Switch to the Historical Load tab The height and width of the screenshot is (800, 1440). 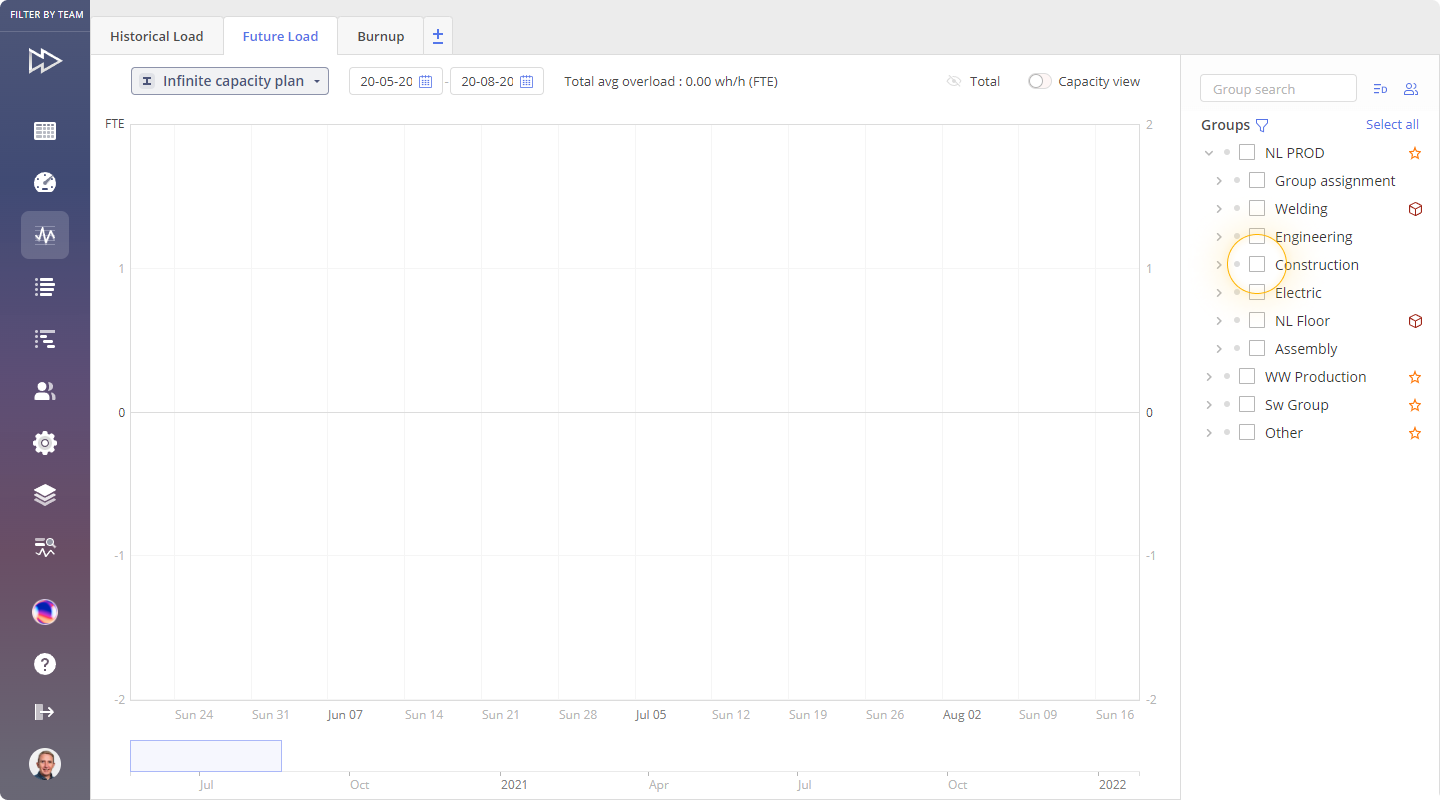[x=157, y=36]
